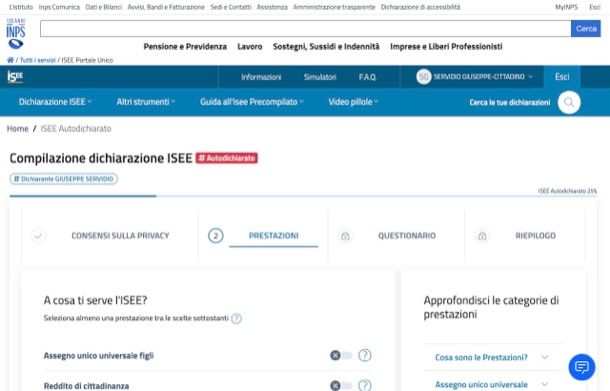The width and height of the screenshot is (610, 391).
Task: Open the chat assistant bubble icon
Action: pos(582,367)
